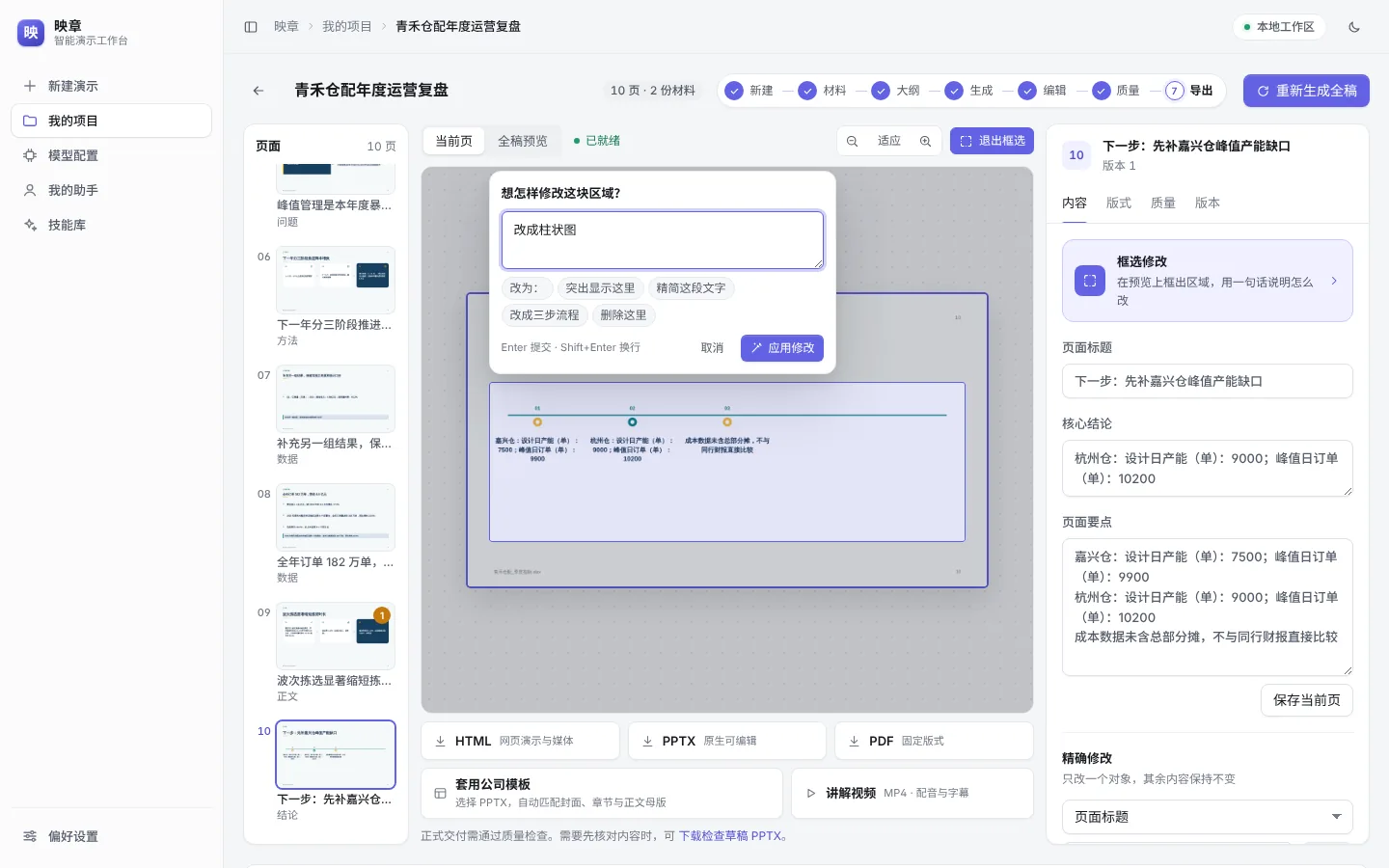This screenshot has height=868, width=1389.
Task: Download the PDF export
Action: 934,741
